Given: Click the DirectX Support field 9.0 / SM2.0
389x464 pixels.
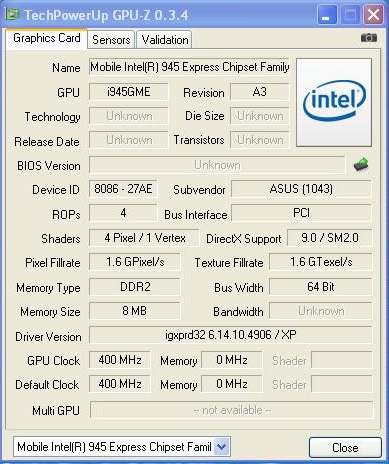Looking at the screenshot, I should [329, 238].
